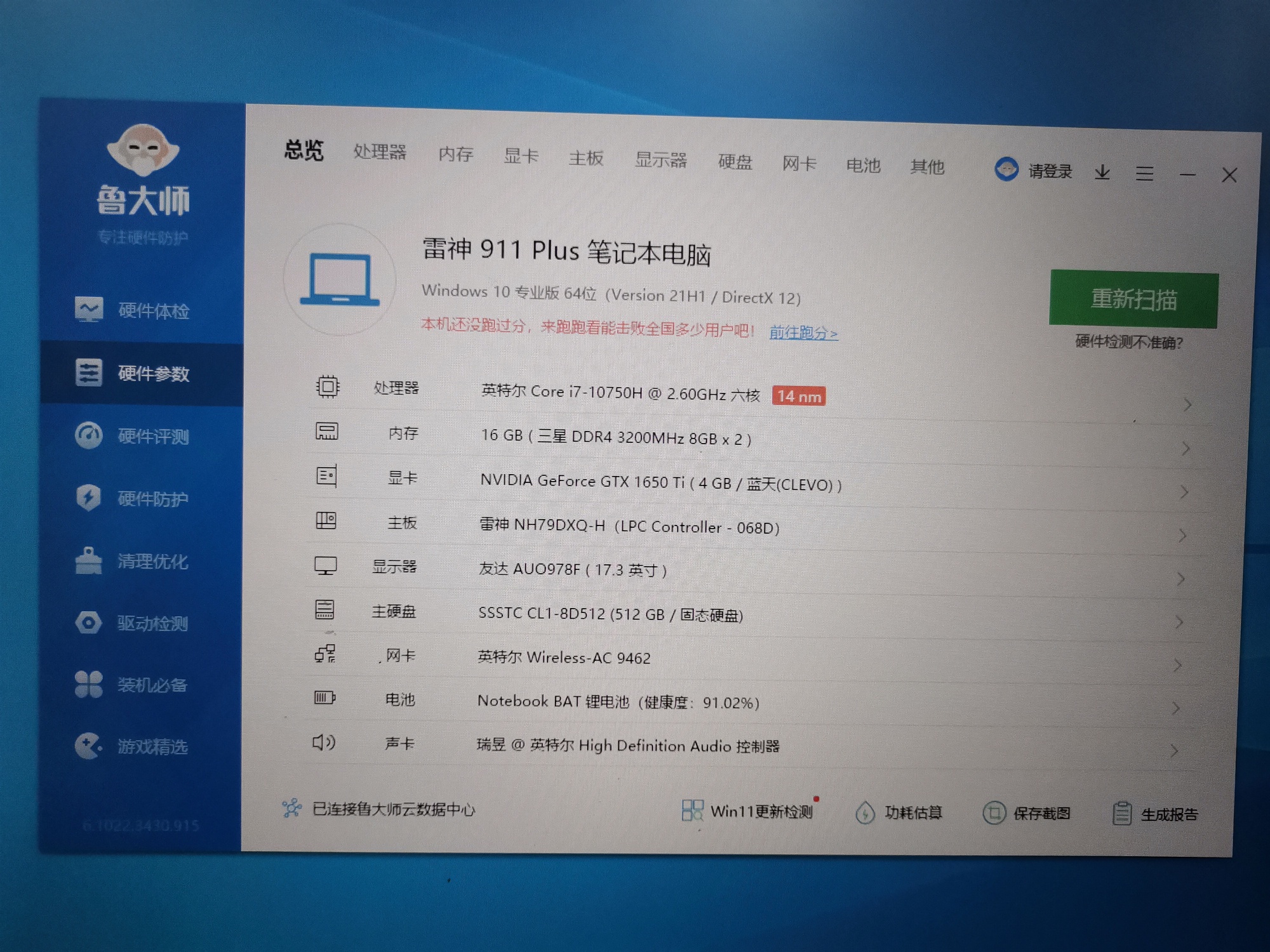Screen dimensions: 1270x952
Task: Open 驱动检测 driver detection
Action: pos(141,623)
